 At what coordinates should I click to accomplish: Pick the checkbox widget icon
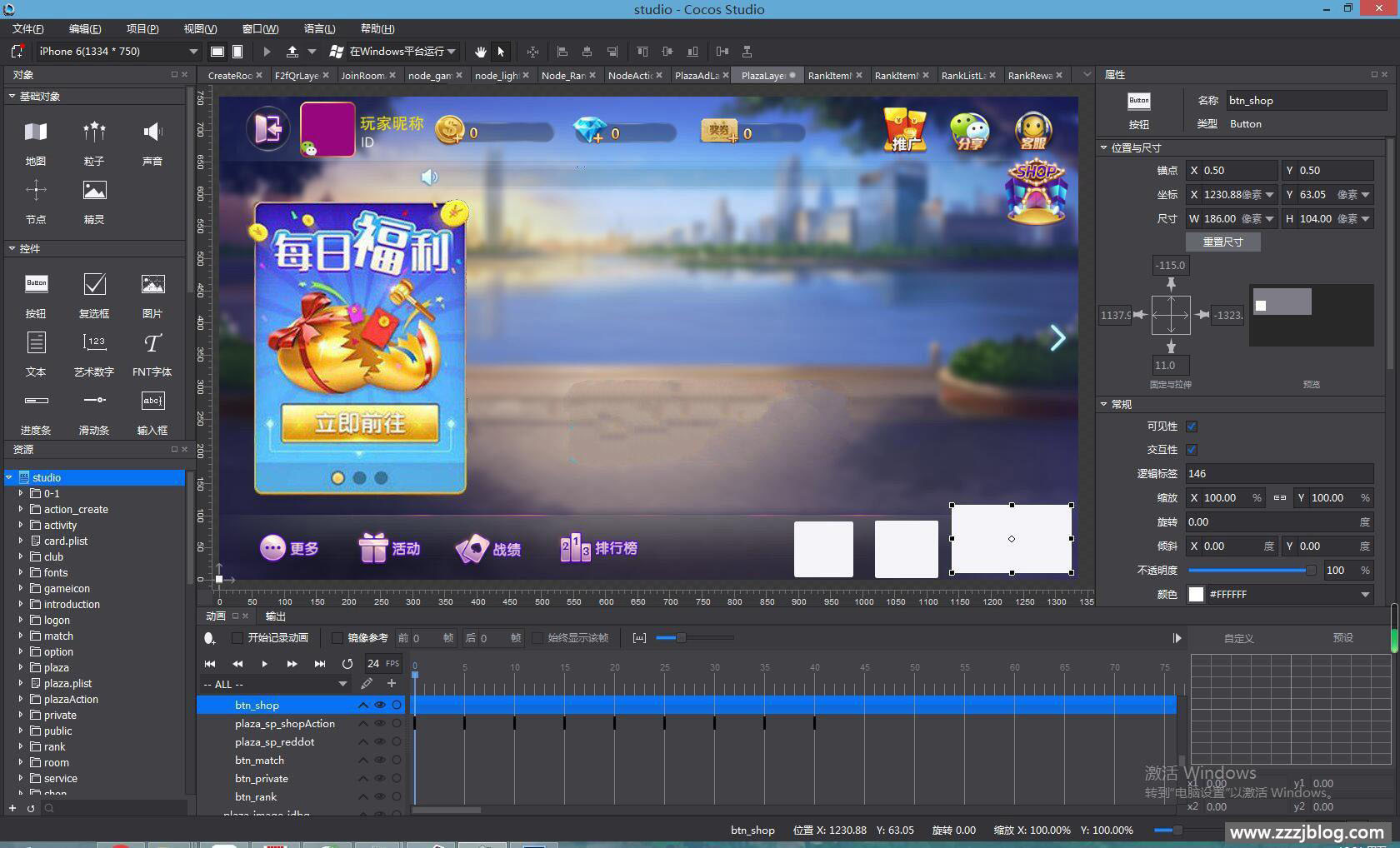click(94, 285)
